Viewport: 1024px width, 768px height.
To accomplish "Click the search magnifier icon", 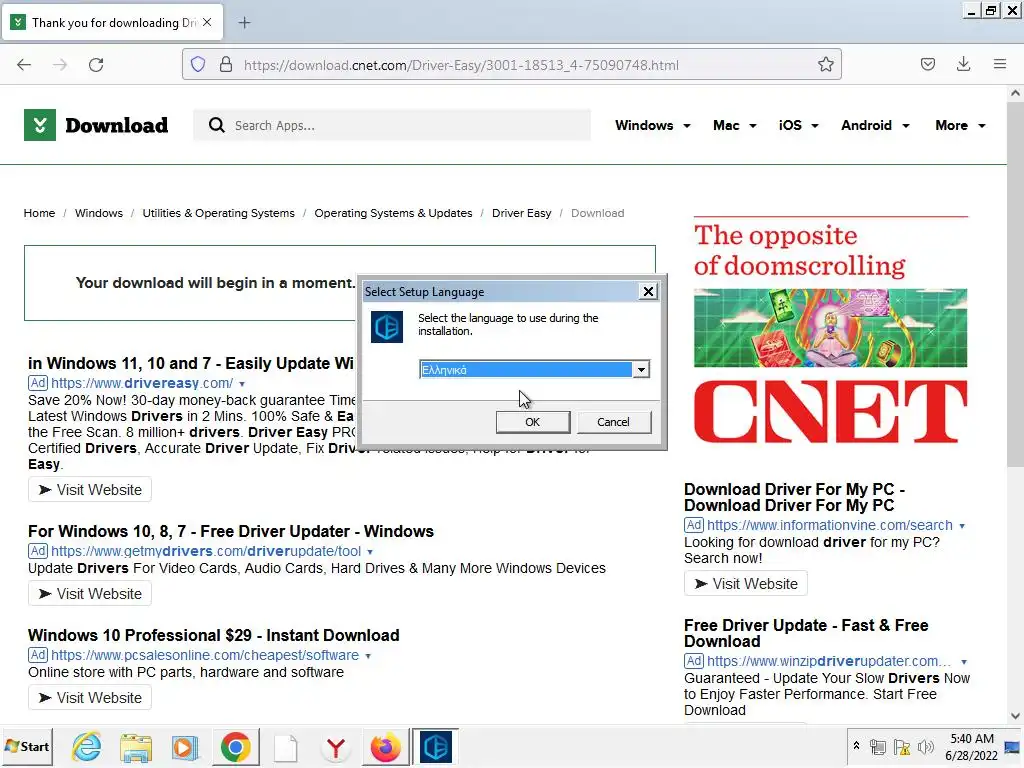I will 217,125.
